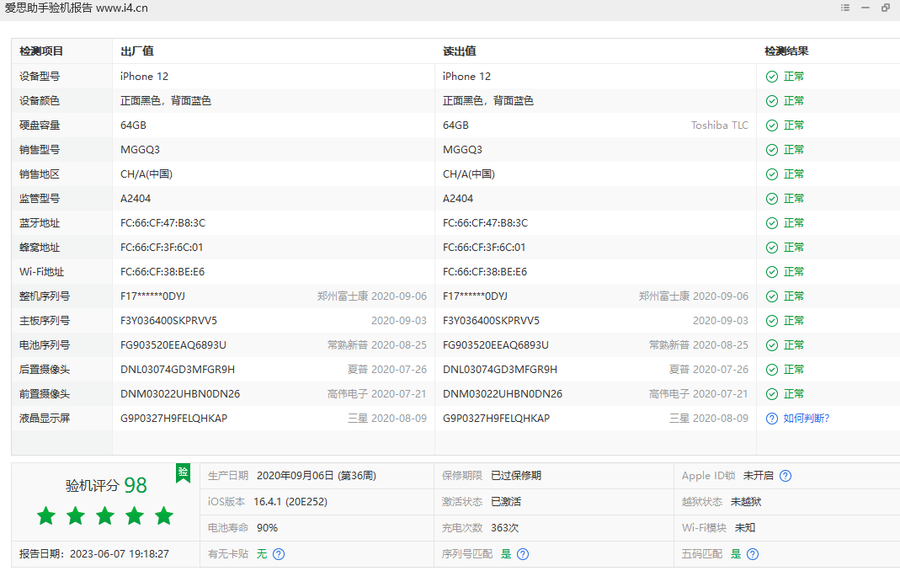Click help icon beside 五码匹配 result
The height and width of the screenshot is (571, 900).
pyautogui.click(x=752, y=554)
